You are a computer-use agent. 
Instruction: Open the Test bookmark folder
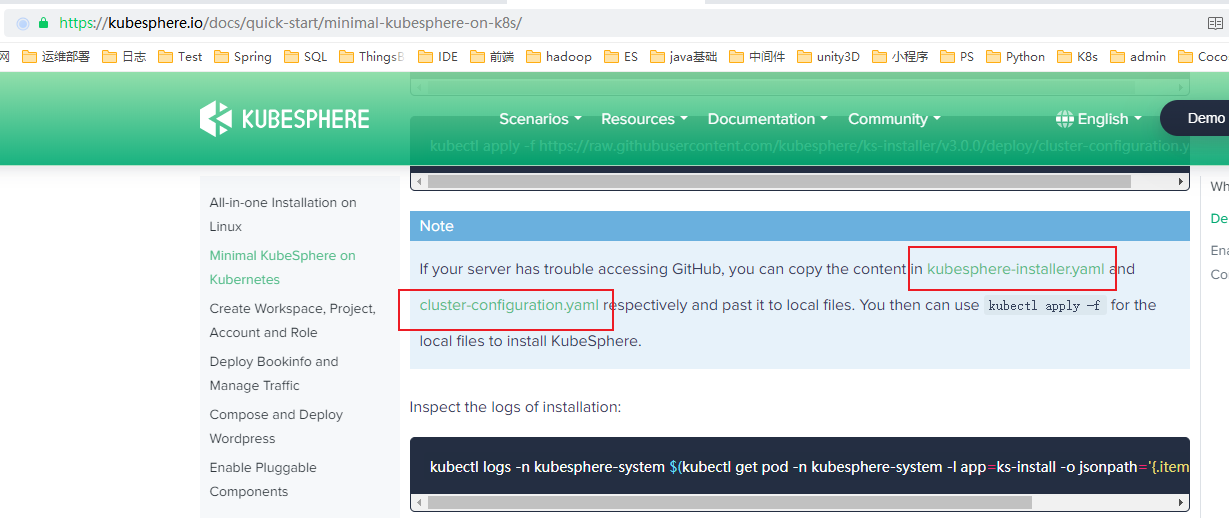[x=180, y=57]
